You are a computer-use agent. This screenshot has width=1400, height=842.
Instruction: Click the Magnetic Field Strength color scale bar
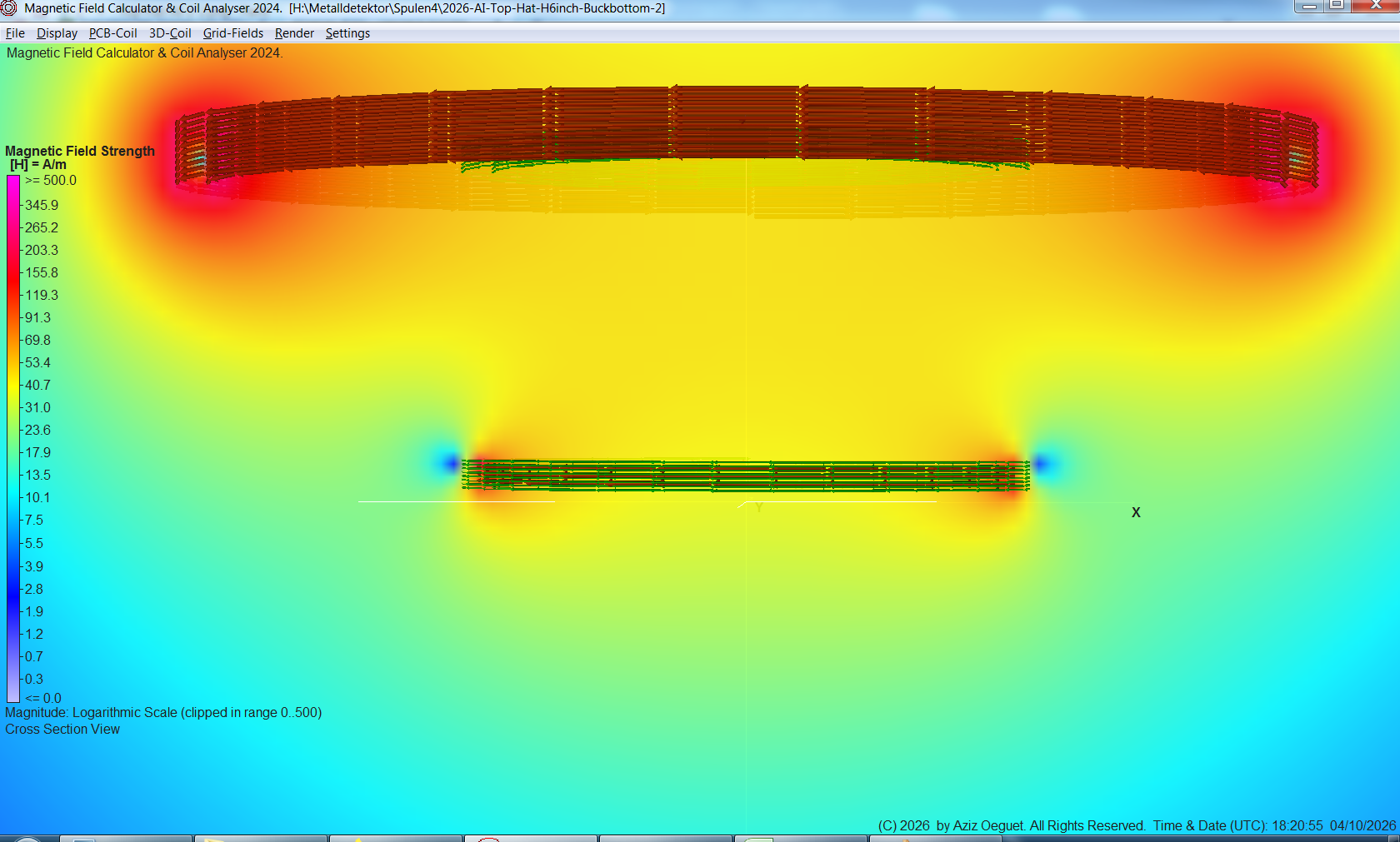(x=12, y=437)
